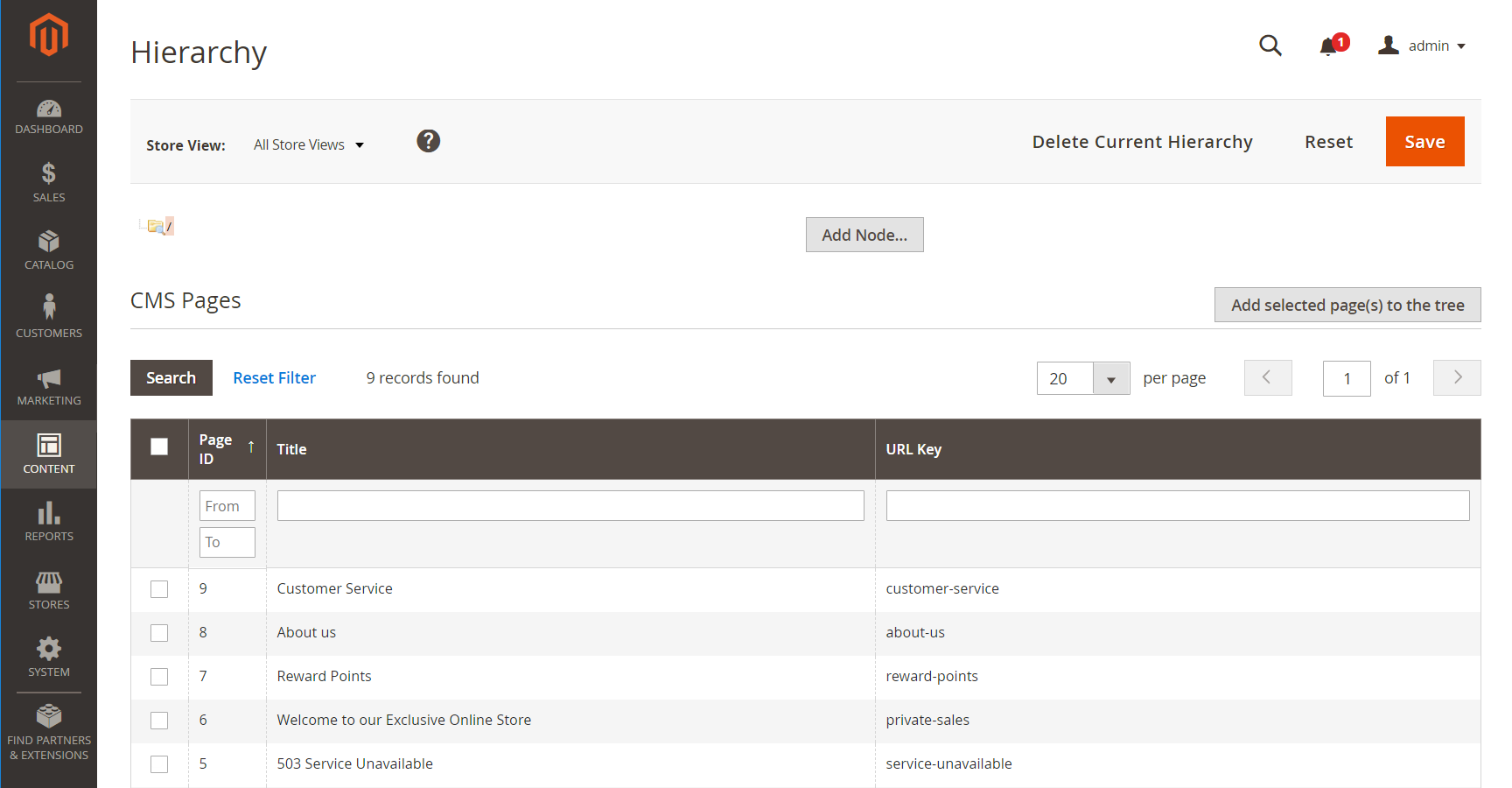The height and width of the screenshot is (788, 1512).
Task: View notifications bell
Action: [1329, 46]
